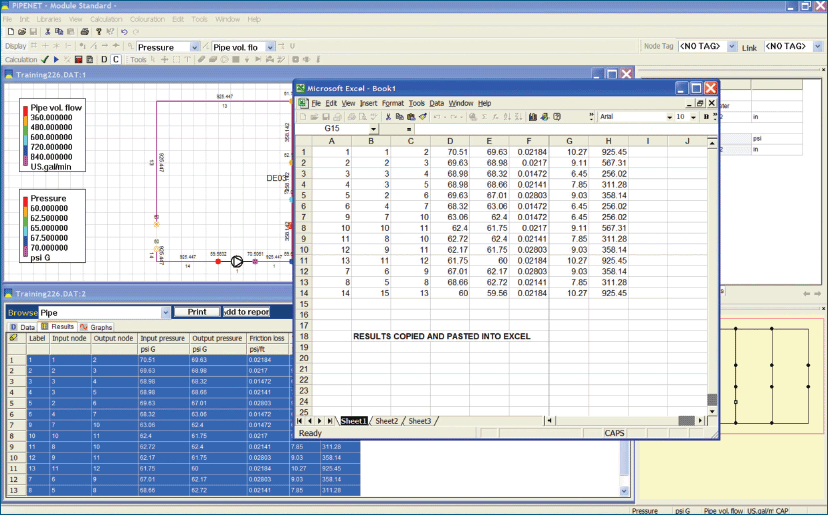Open the Calculation menu in PIPENET

pos(106,19)
